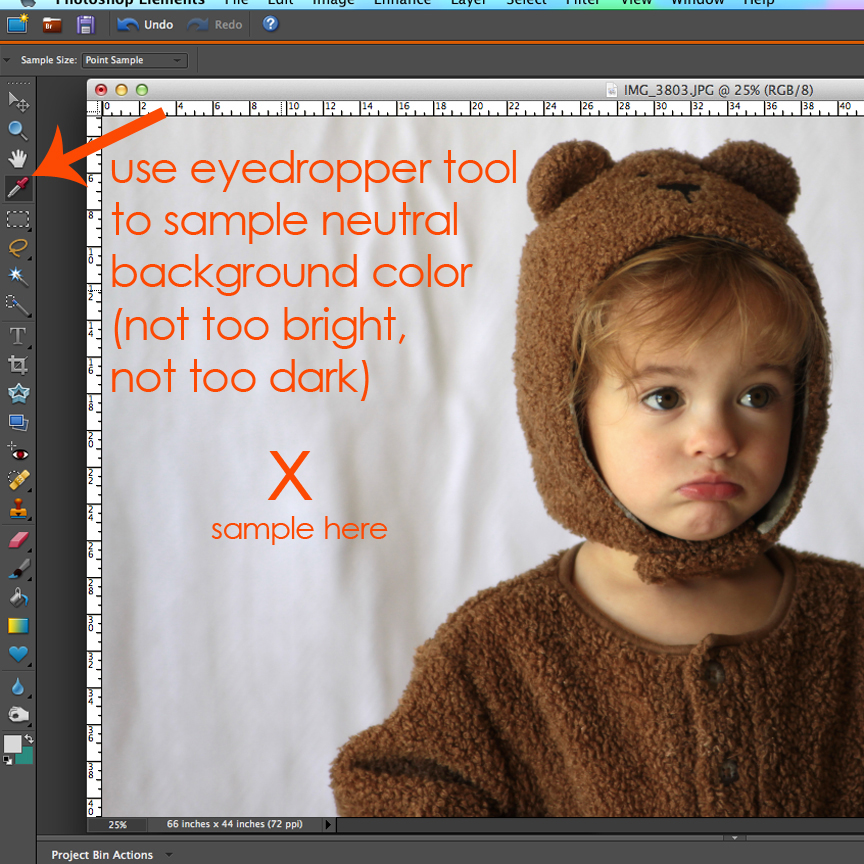Click the foreground color swatch

click(12, 744)
